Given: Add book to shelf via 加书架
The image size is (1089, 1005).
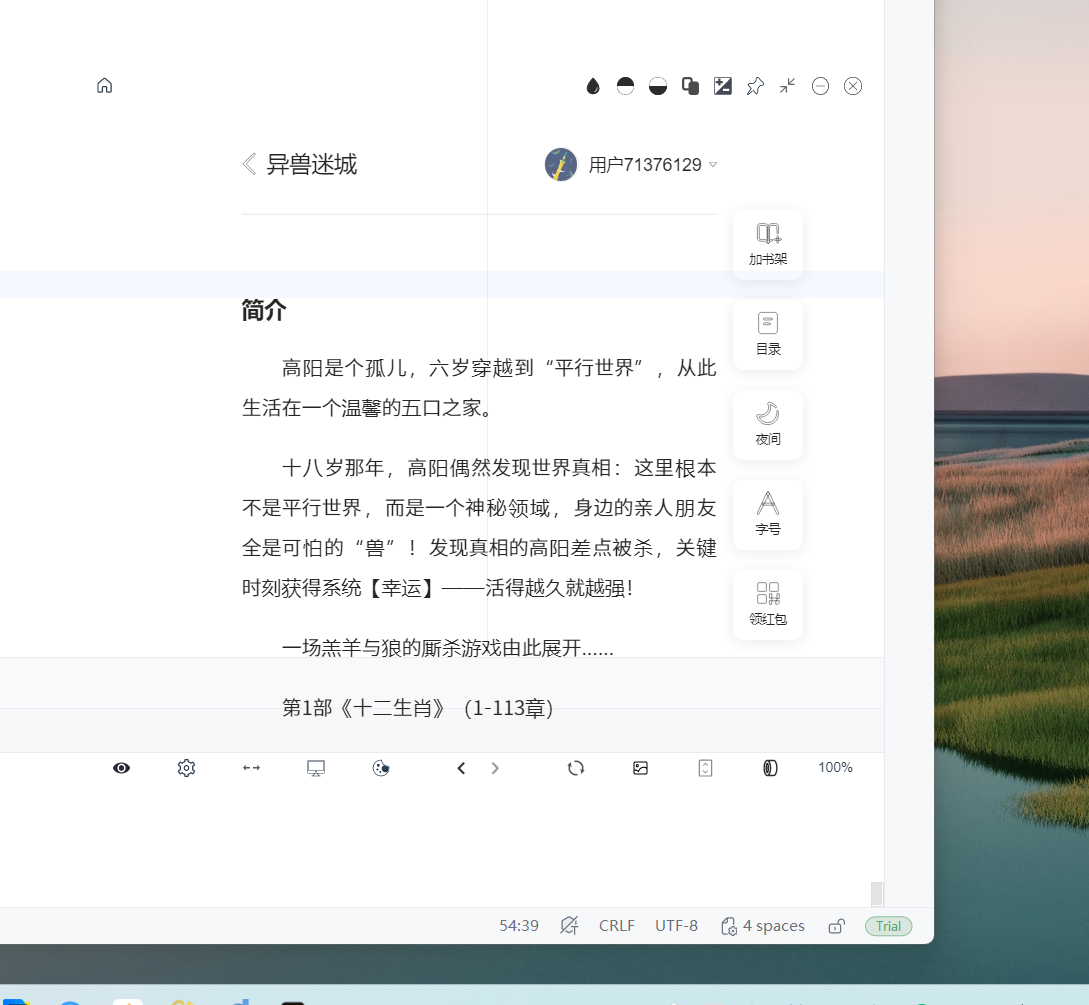Looking at the screenshot, I should coord(767,244).
